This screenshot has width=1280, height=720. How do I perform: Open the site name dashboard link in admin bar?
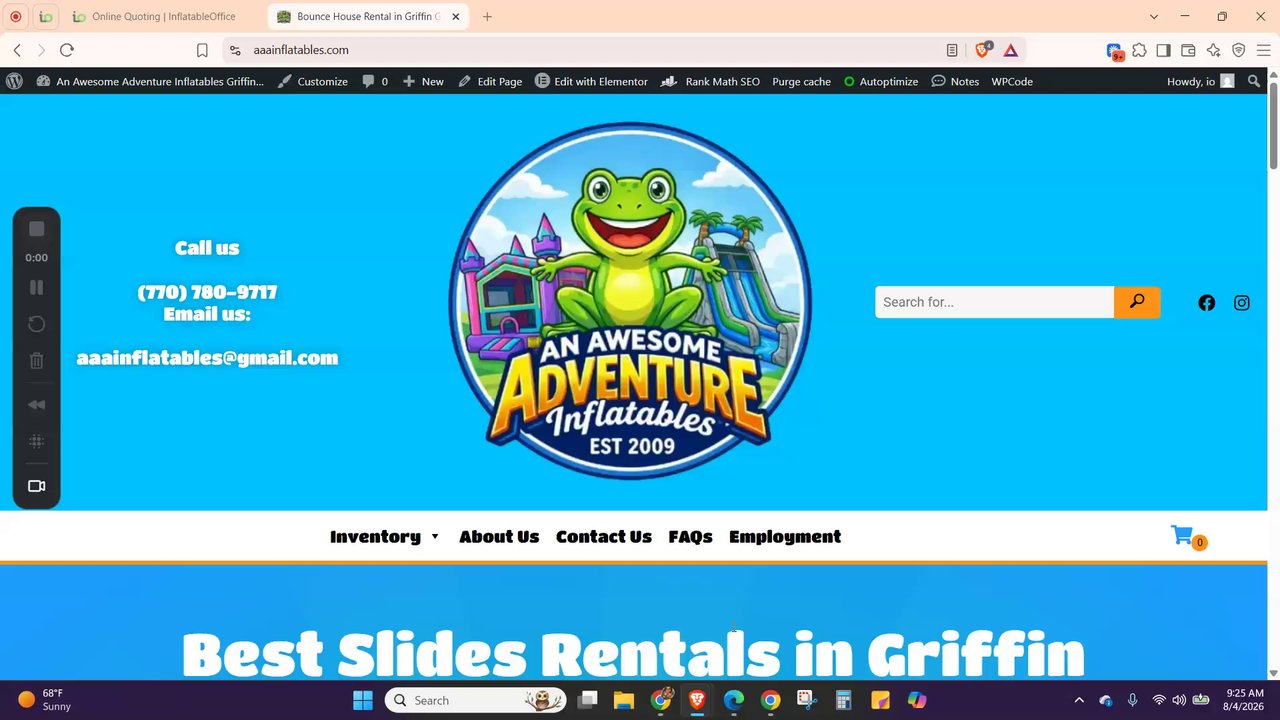pyautogui.click(x=150, y=81)
